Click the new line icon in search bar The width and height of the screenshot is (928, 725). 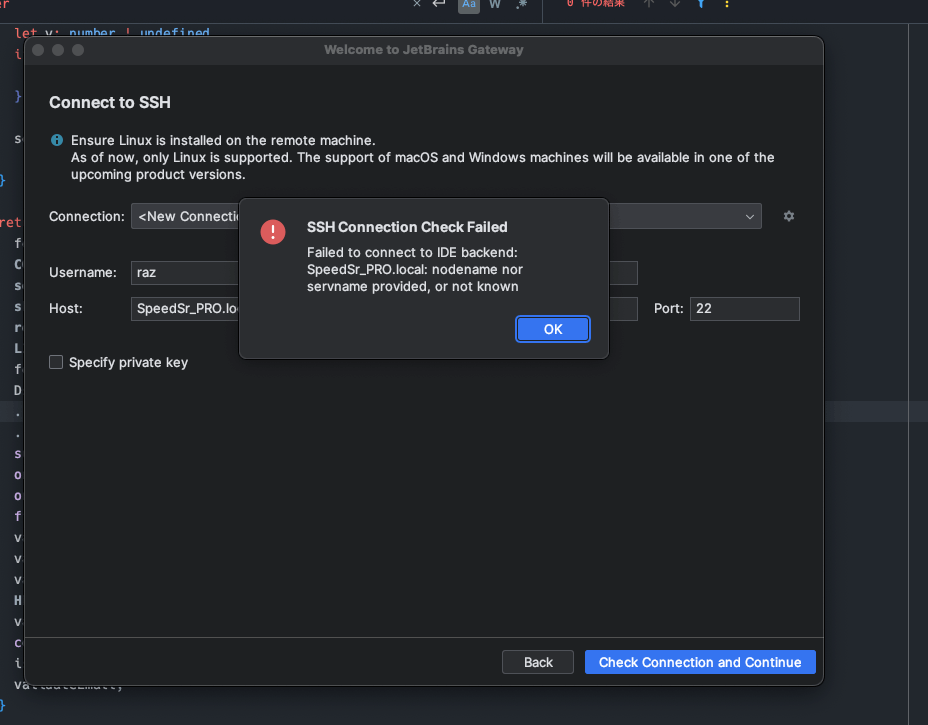[439, 4]
